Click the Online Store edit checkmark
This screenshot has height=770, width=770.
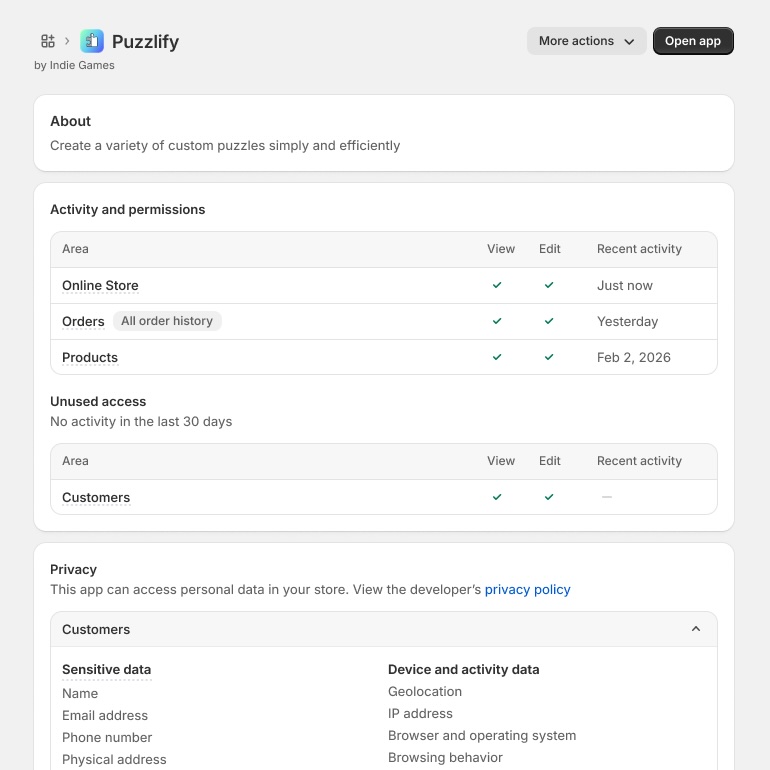(549, 285)
